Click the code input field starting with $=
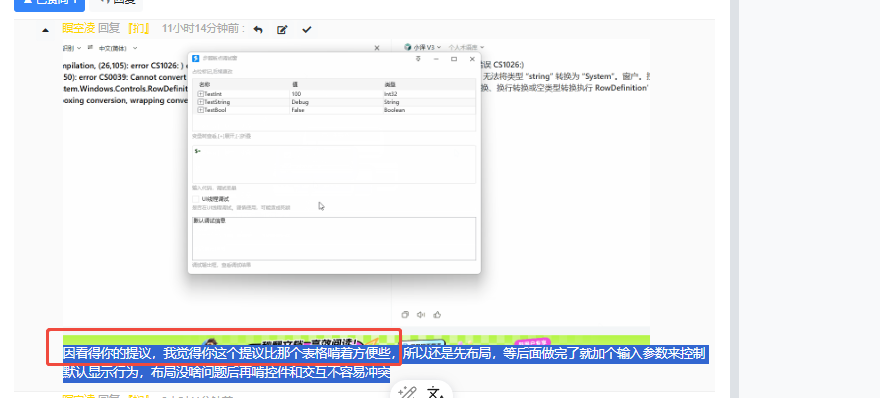880x398 pixels. click(334, 164)
